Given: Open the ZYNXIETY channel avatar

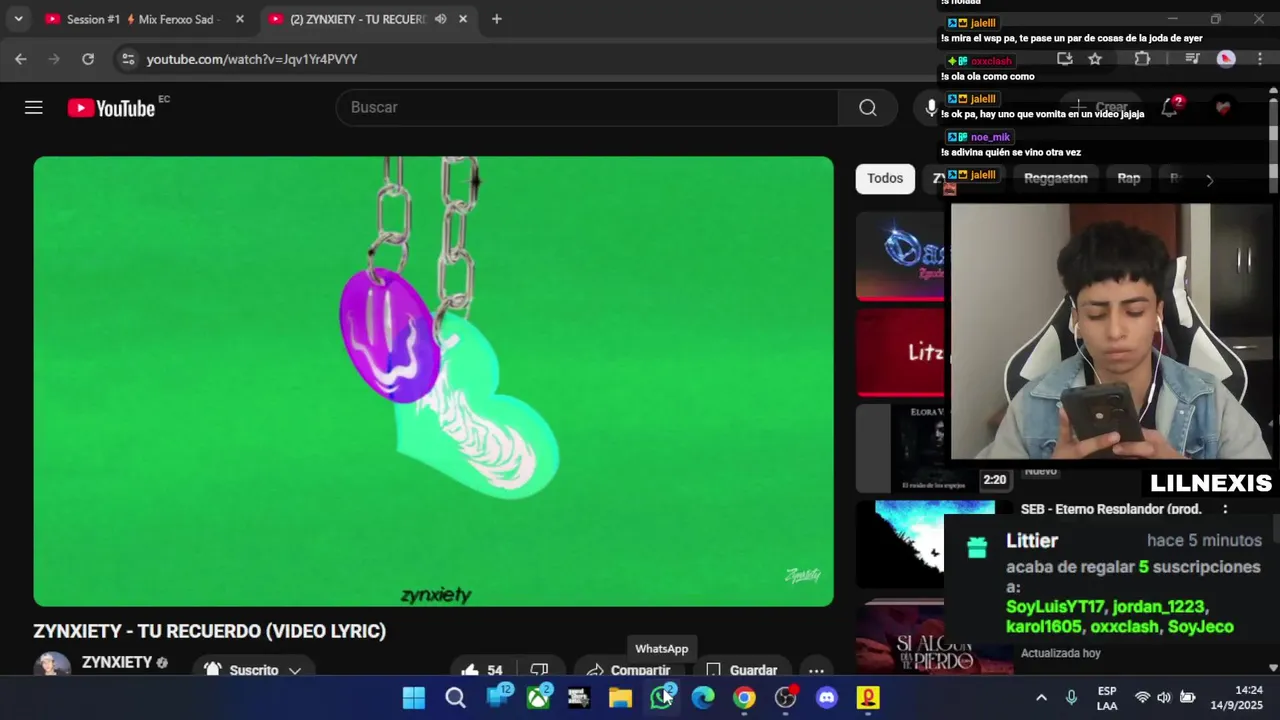Looking at the screenshot, I should click(52, 666).
